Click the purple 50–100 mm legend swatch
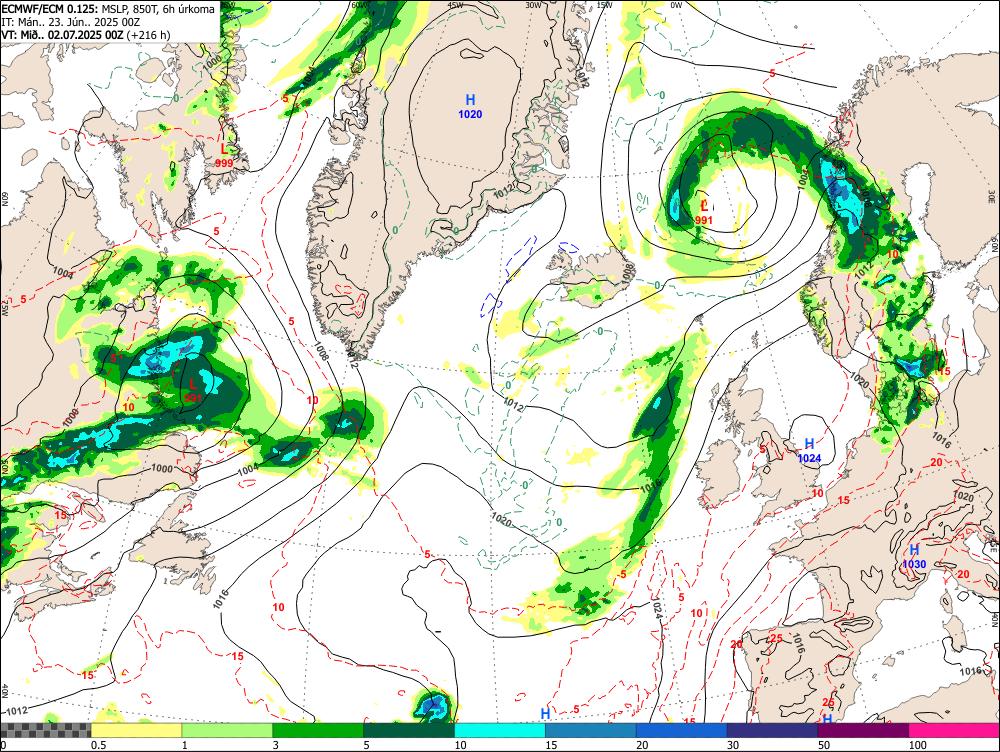 pyautogui.click(x=863, y=730)
